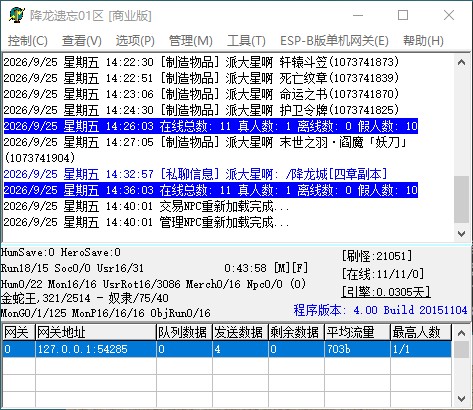473x410 pixels.
Task: Click the 最高人数 column header
Action: pyautogui.click(x=421, y=332)
